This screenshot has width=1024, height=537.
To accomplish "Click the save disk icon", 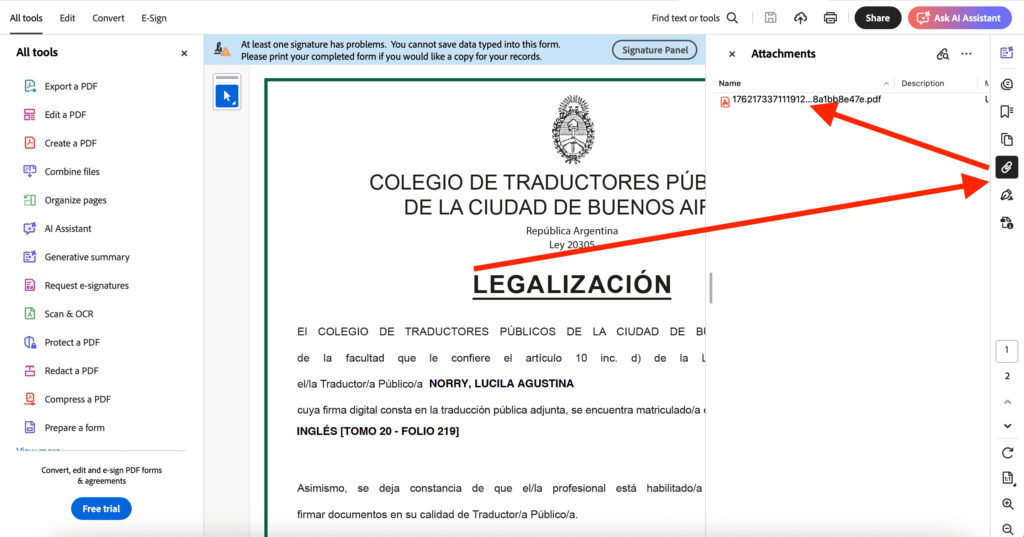I will [771, 18].
